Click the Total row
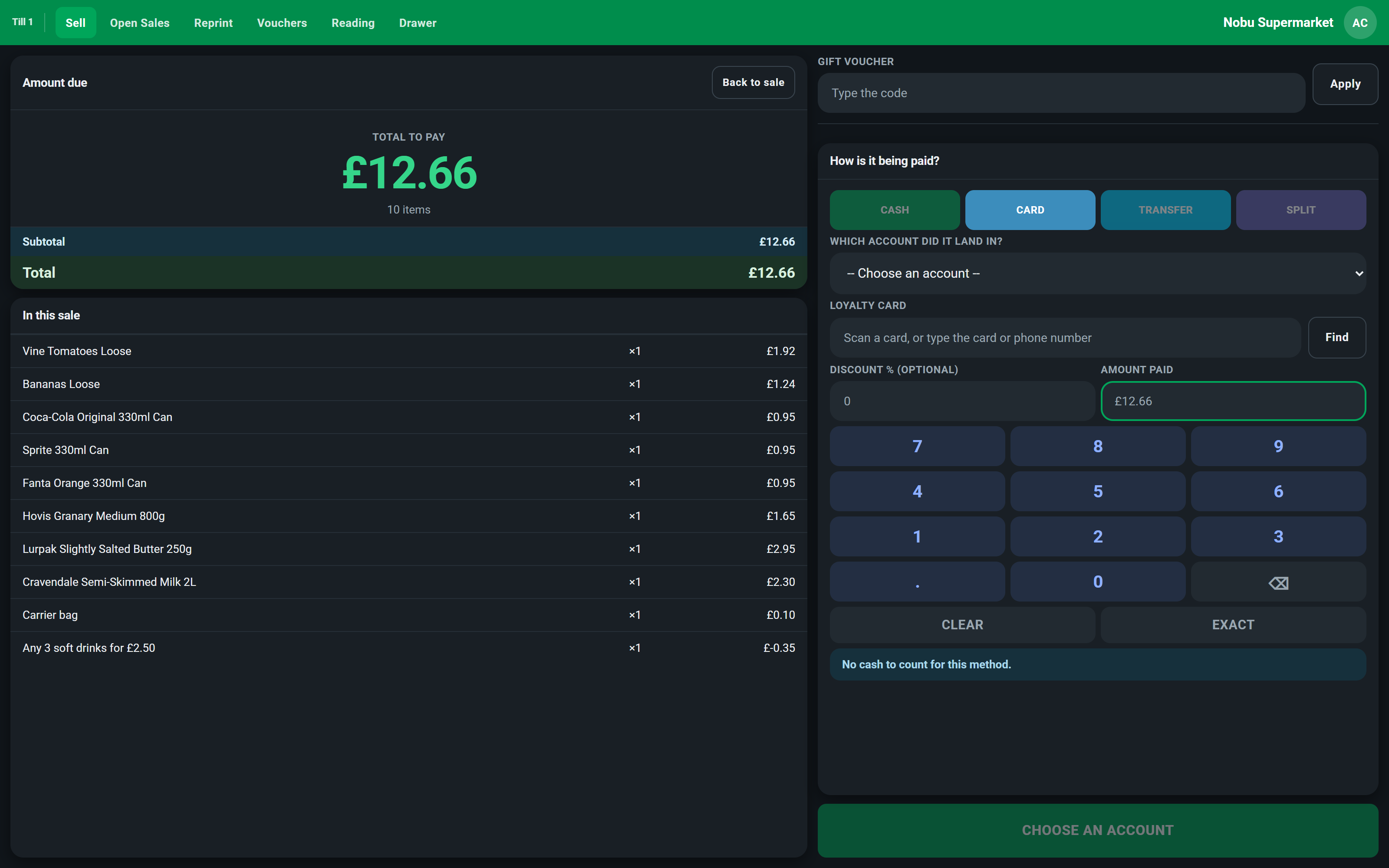 [408, 272]
